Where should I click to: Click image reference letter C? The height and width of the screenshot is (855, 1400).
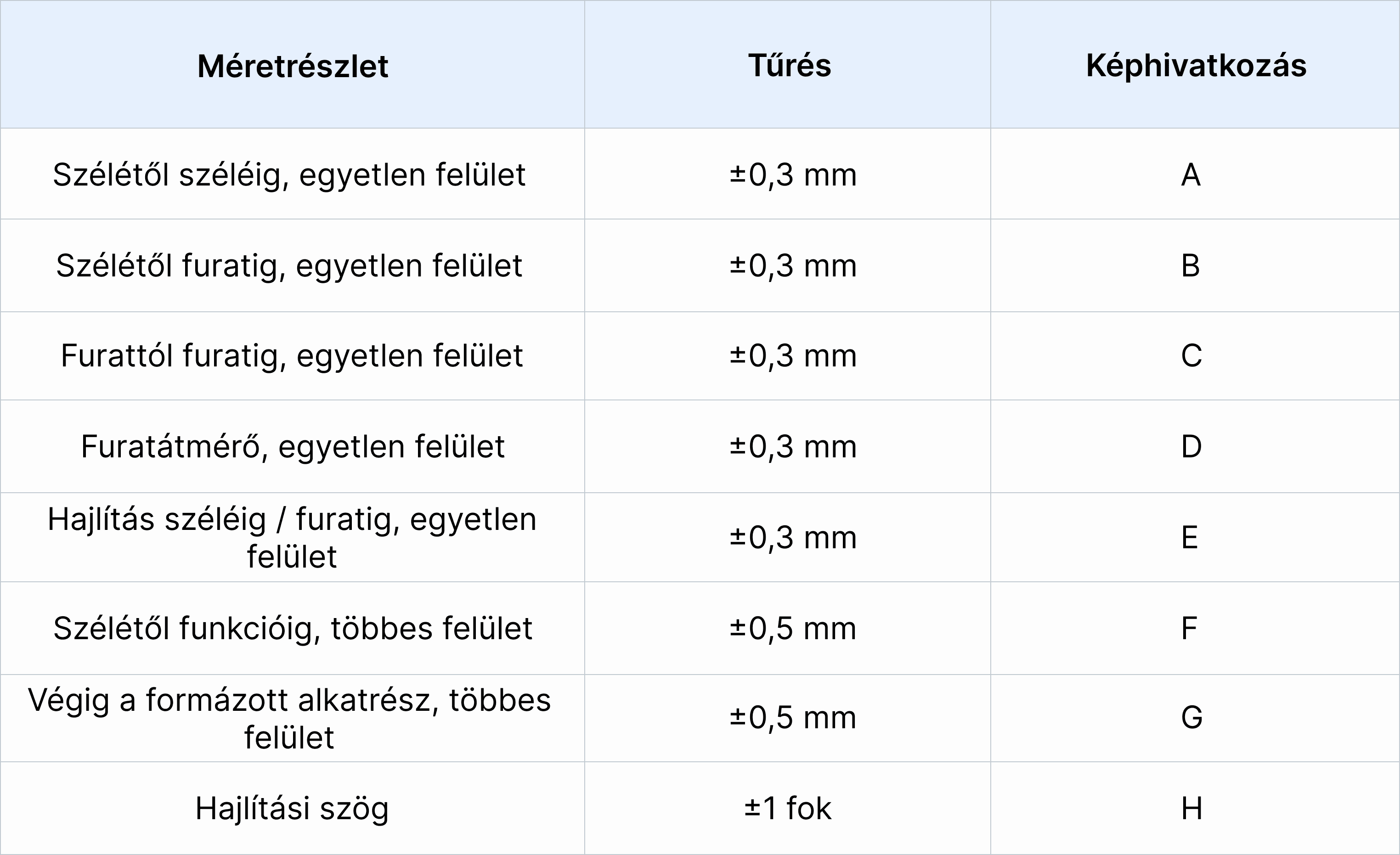(x=1191, y=355)
